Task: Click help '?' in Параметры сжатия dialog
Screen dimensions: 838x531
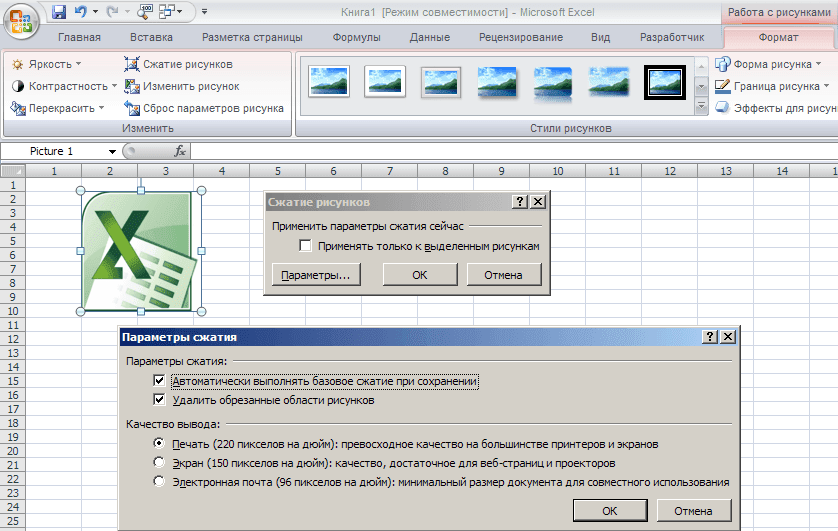Action: (710, 337)
